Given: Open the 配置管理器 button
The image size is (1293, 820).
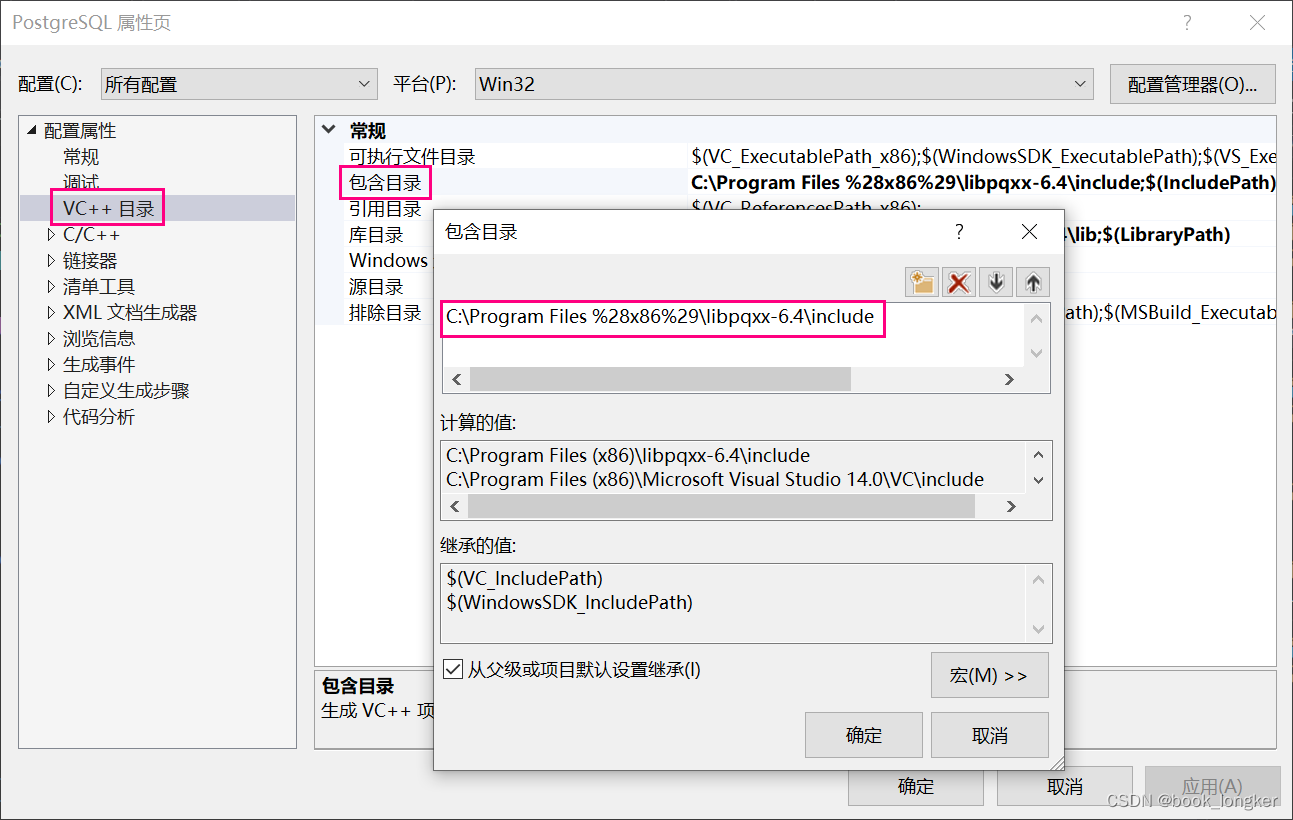Looking at the screenshot, I should pos(1193,84).
